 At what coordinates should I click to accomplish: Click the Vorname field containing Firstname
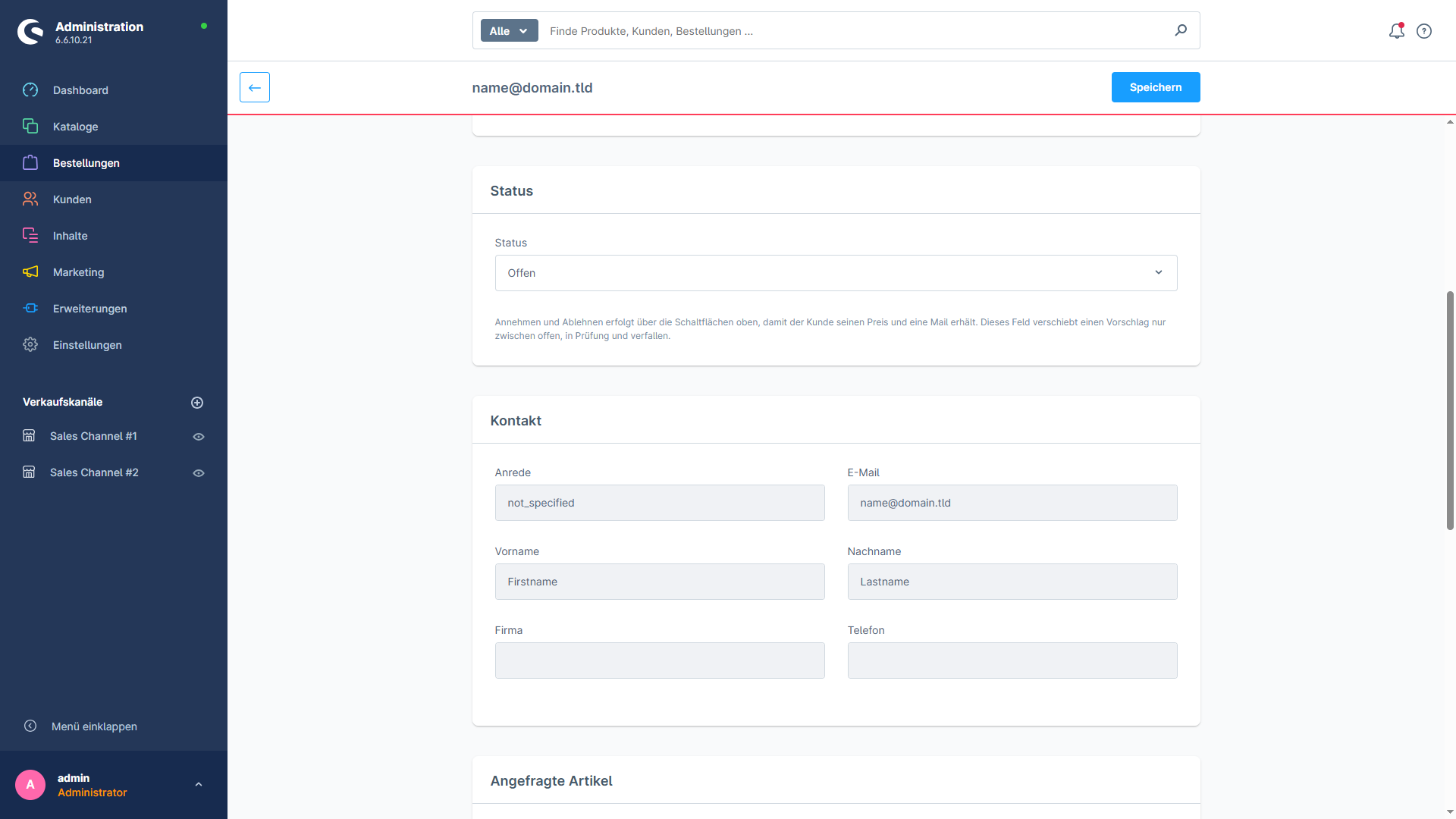click(660, 582)
